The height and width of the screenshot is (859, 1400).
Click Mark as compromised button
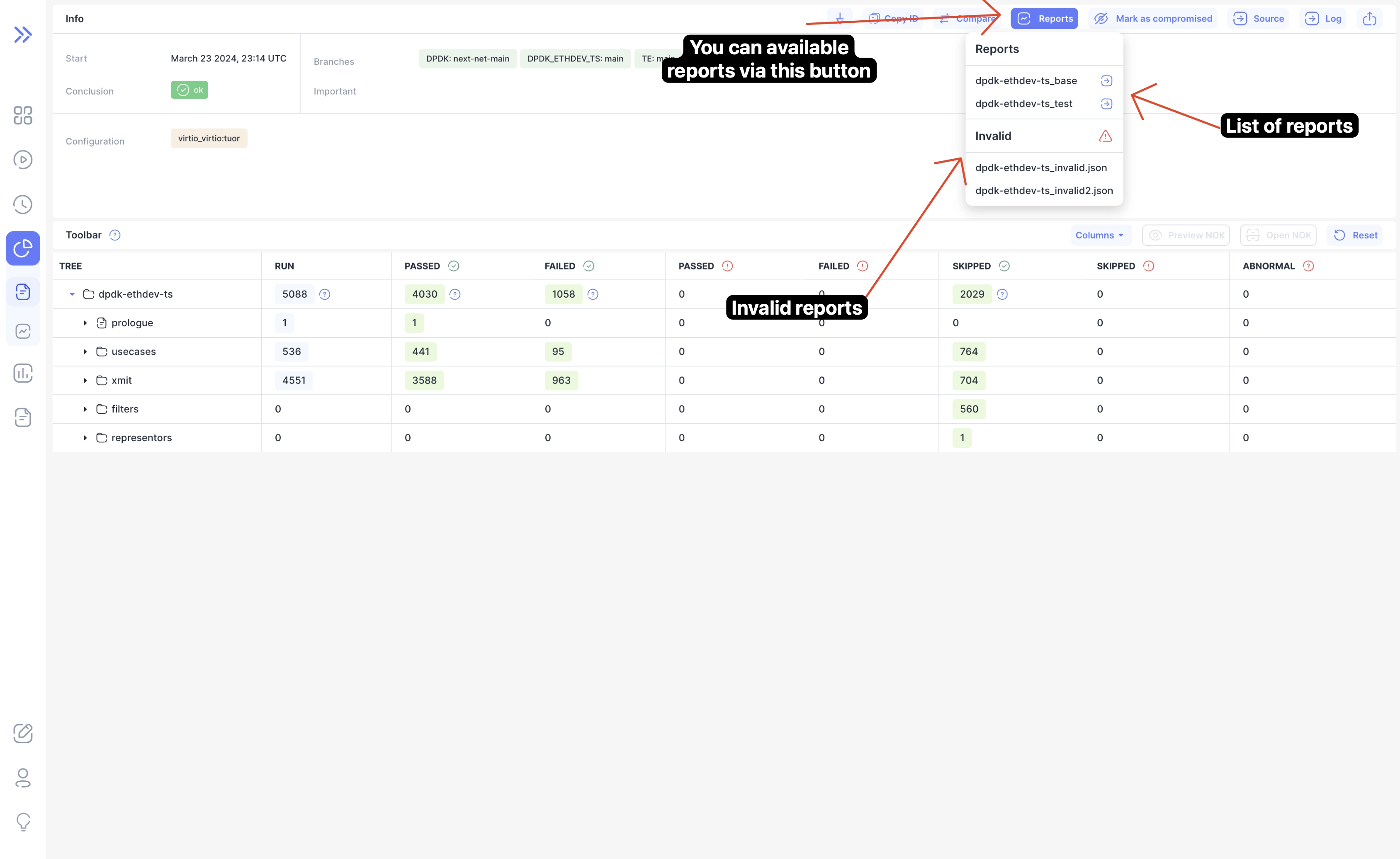click(x=1153, y=19)
